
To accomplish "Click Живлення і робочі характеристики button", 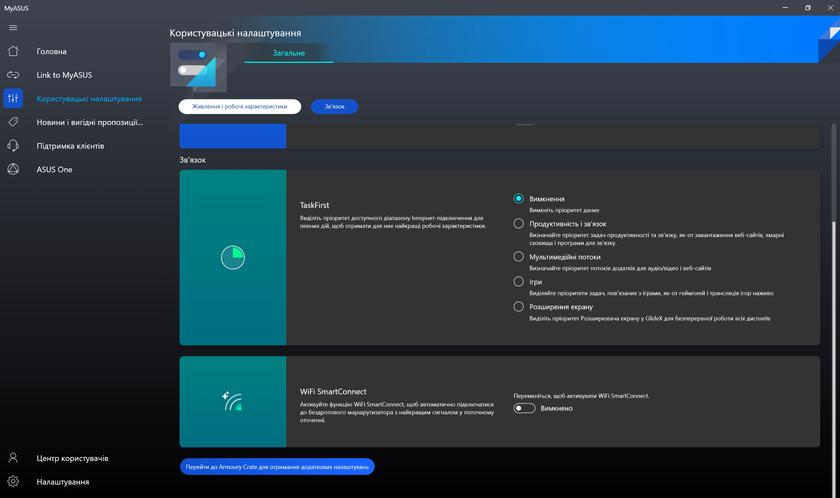I will point(240,106).
